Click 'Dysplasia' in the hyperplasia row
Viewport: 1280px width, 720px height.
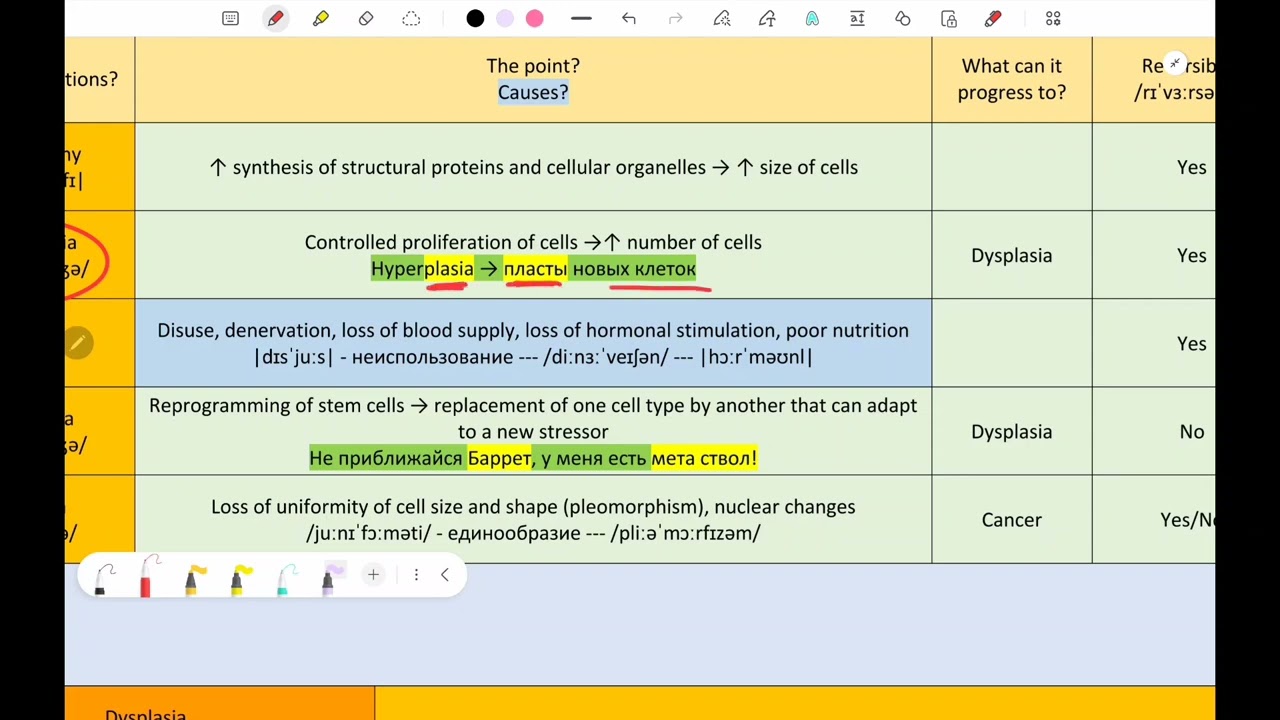point(1012,255)
